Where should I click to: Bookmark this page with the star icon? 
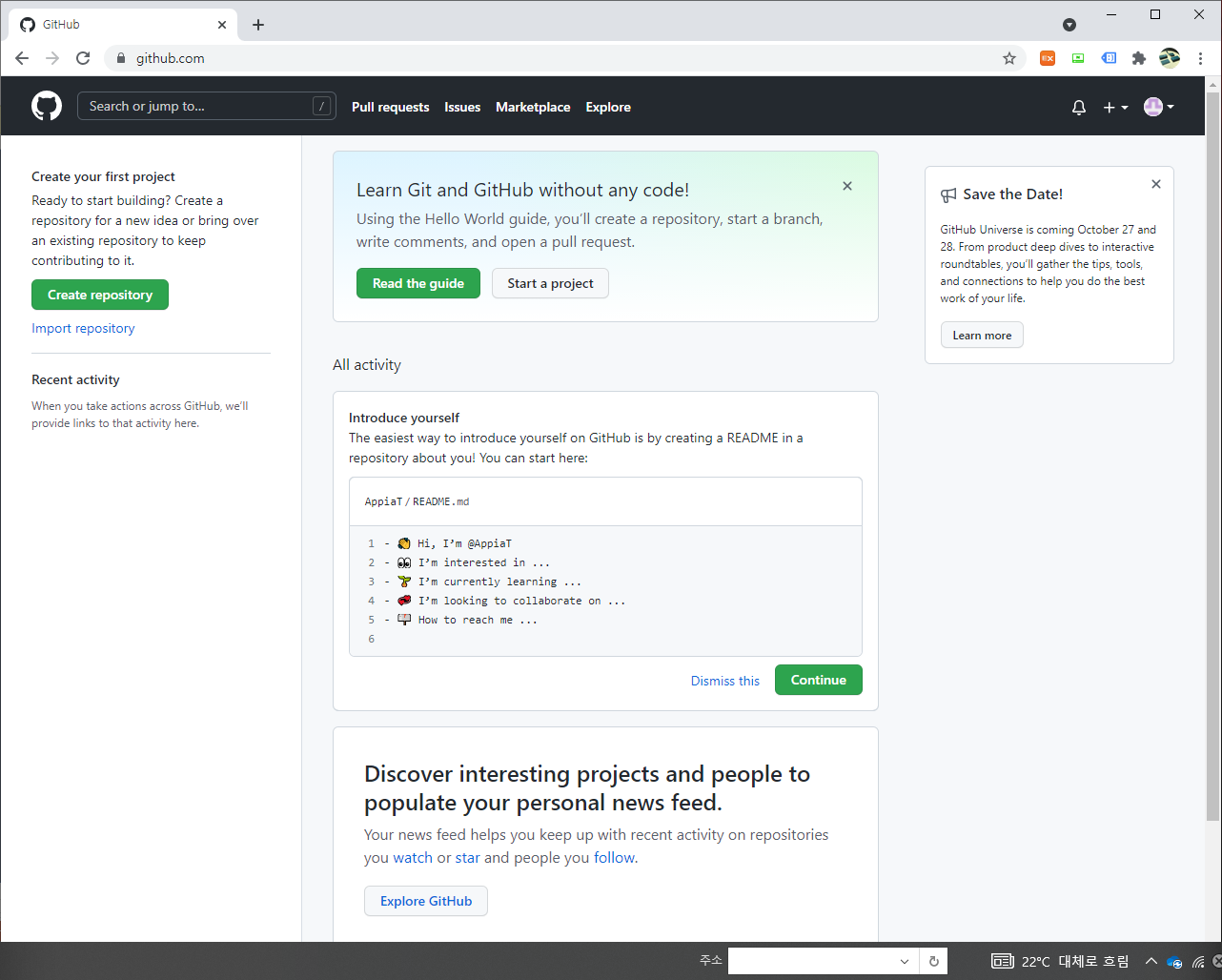(x=1009, y=58)
